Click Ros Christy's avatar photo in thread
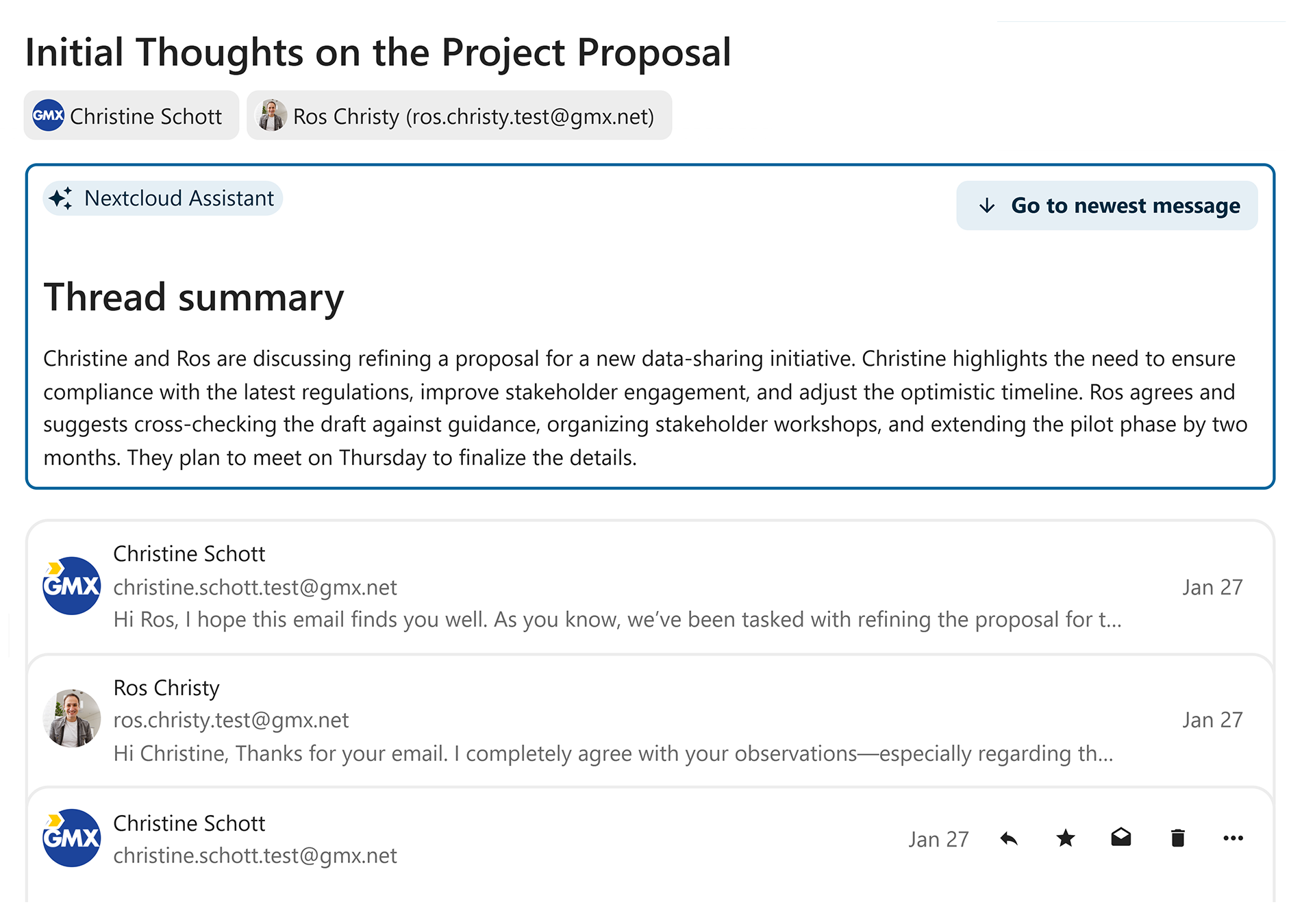This screenshot has height=924, width=1315. click(x=72, y=719)
